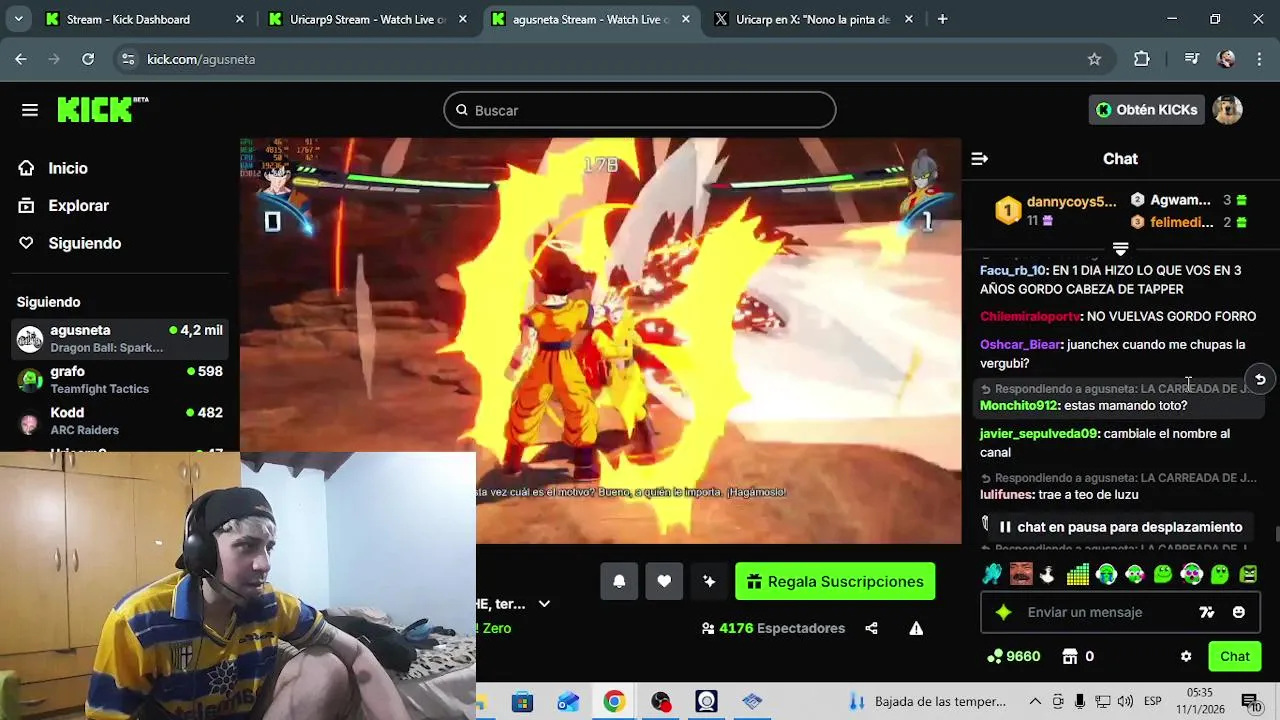
Task: Click the reply arrow beside the Oshcar_Biear message
Action: point(1260,379)
